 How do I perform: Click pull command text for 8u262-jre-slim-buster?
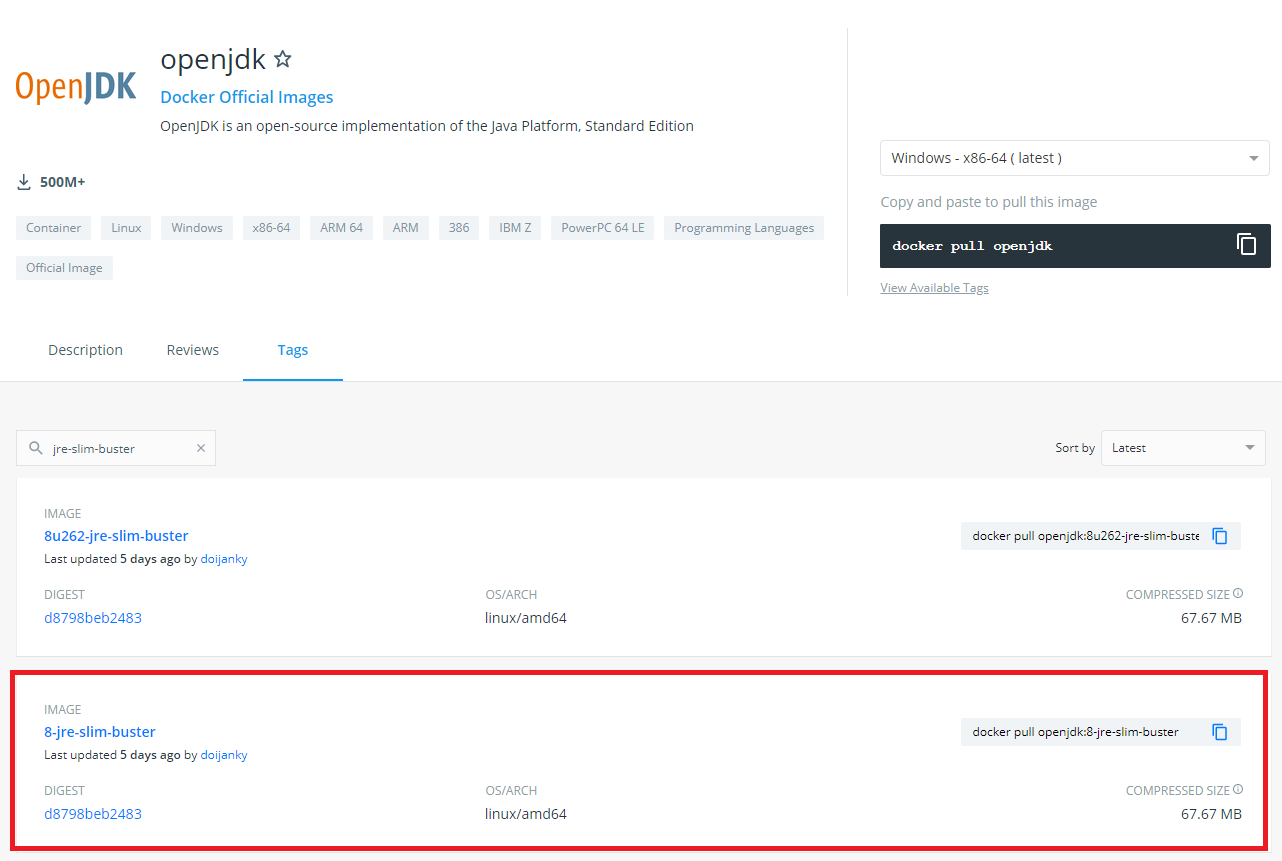tap(1085, 536)
